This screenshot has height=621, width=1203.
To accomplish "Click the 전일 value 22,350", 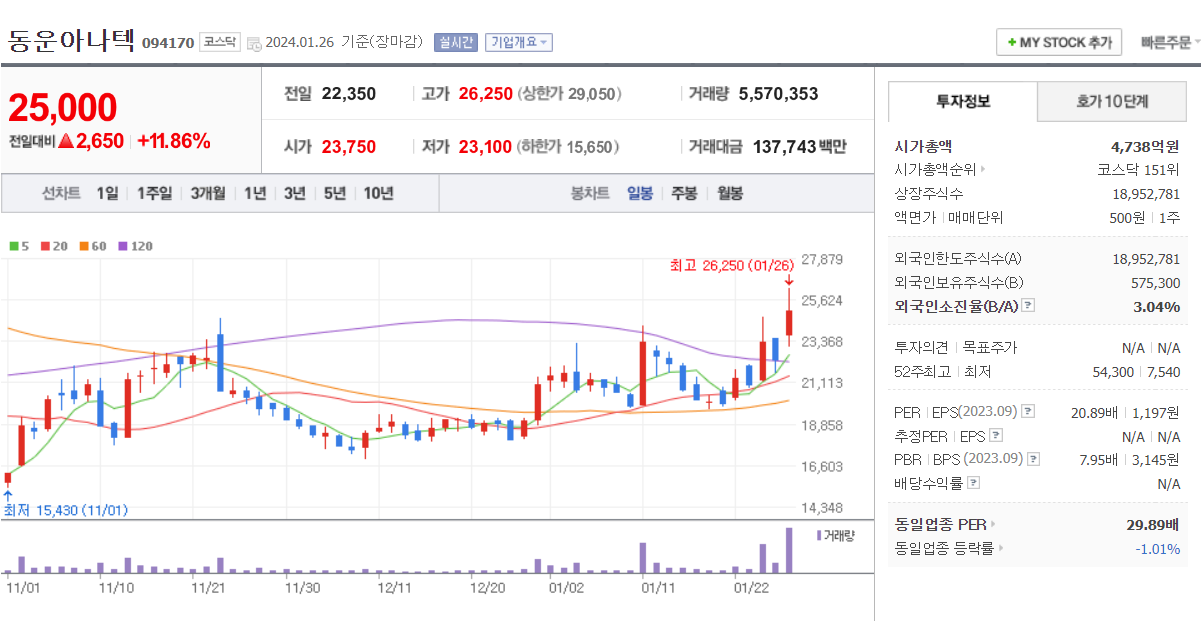I will pos(349,94).
